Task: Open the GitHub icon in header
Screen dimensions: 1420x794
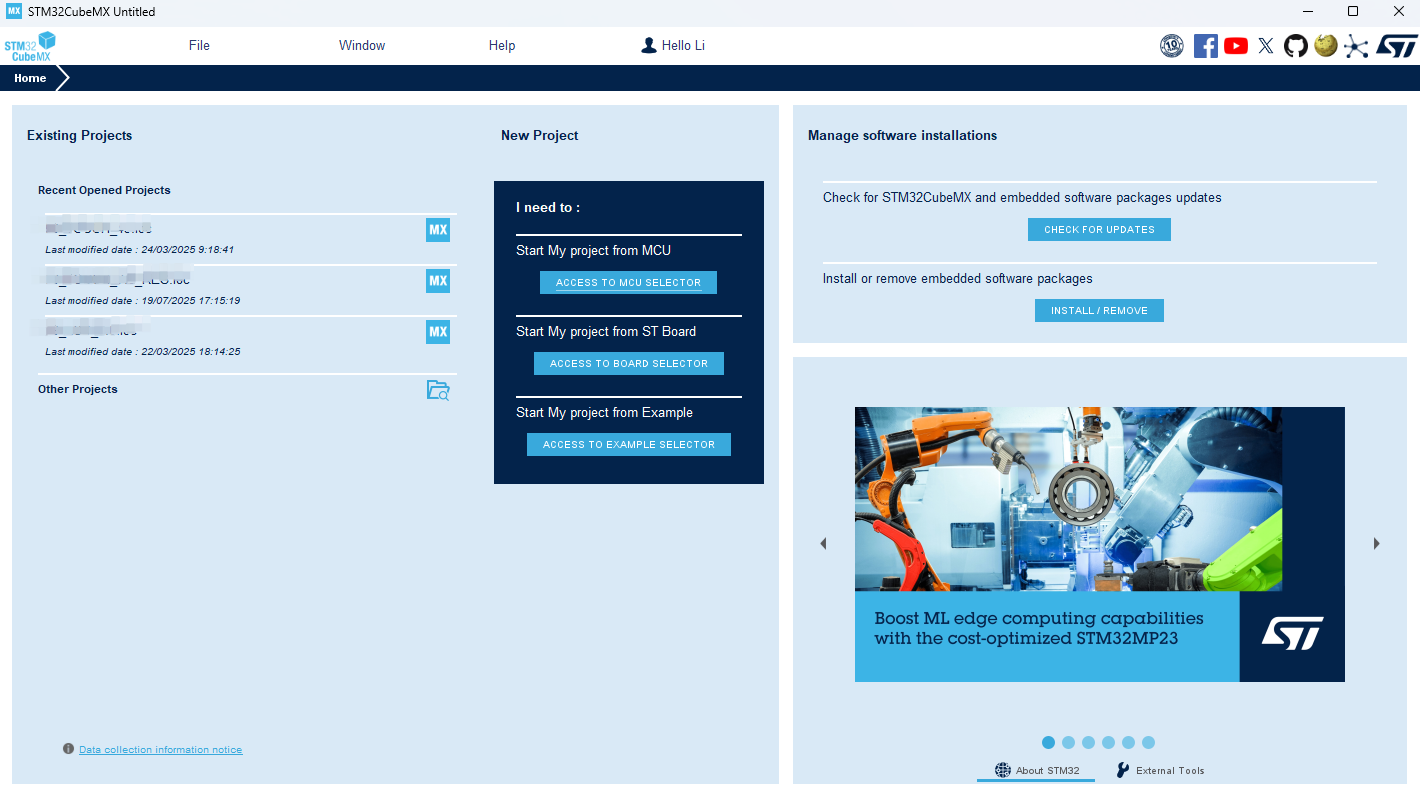Action: point(1296,45)
